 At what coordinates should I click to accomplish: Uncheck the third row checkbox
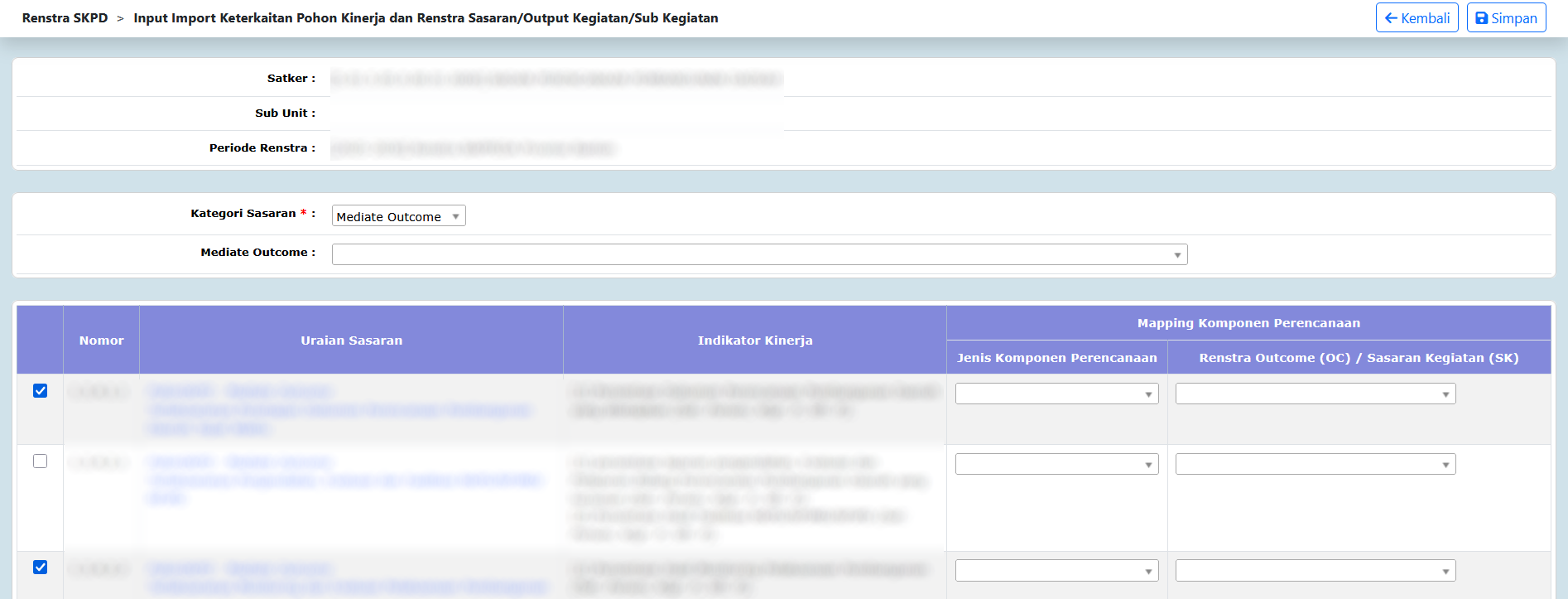tap(40, 568)
